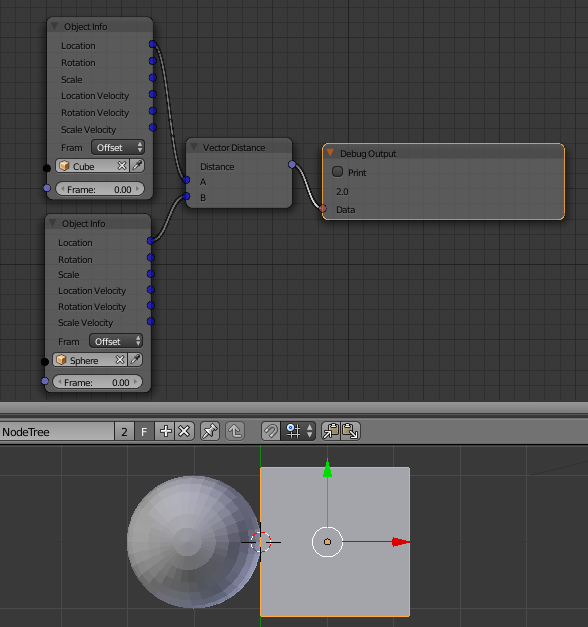Click the Frame 0.00 field on the Cube node
The height and width of the screenshot is (627, 588).
tap(100, 189)
